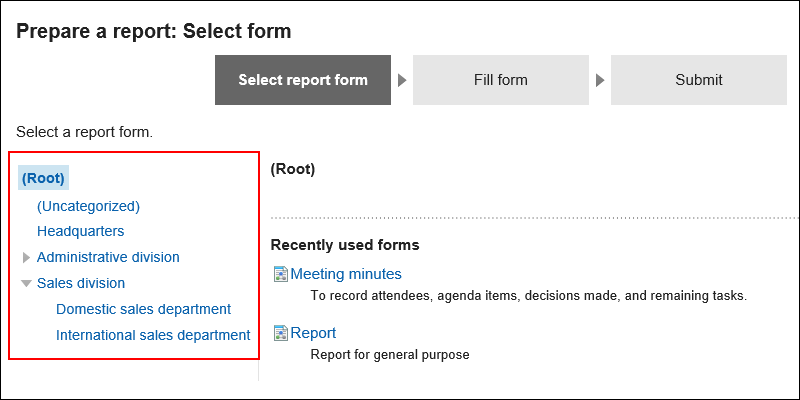Click the 'Recently used forms' heading
The image size is (800, 400).
click(x=345, y=245)
